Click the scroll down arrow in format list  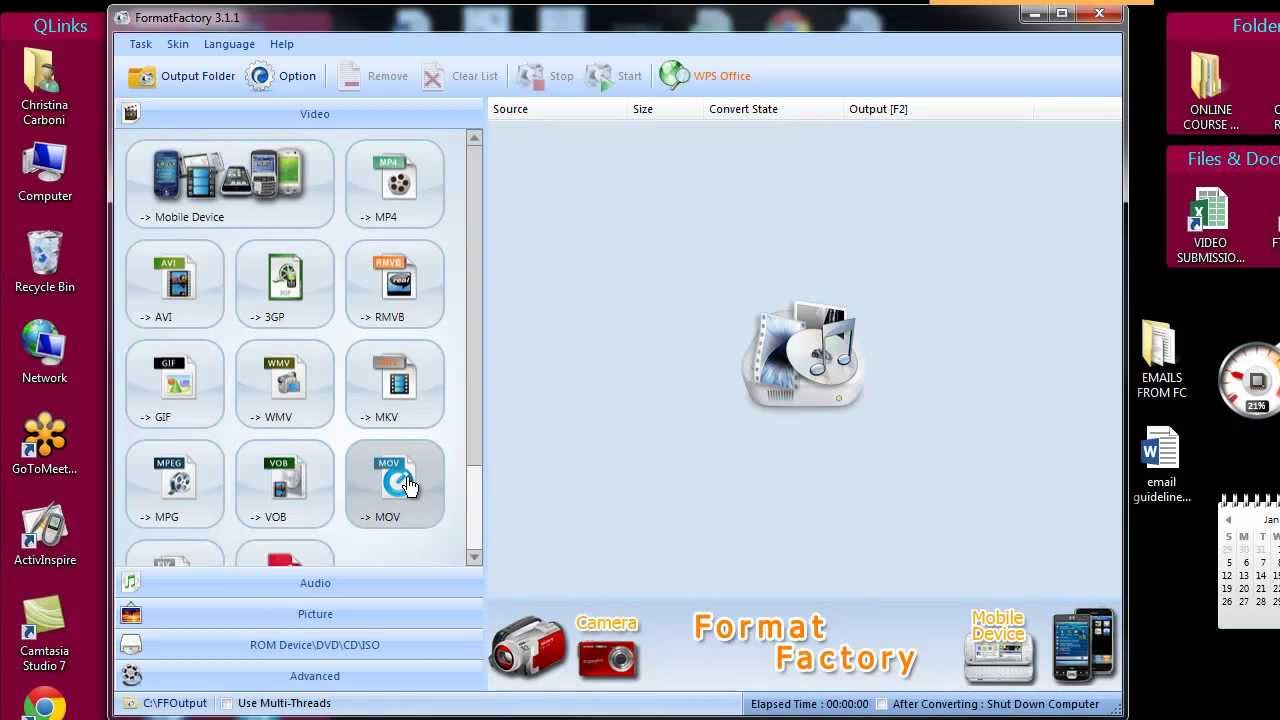point(474,557)
